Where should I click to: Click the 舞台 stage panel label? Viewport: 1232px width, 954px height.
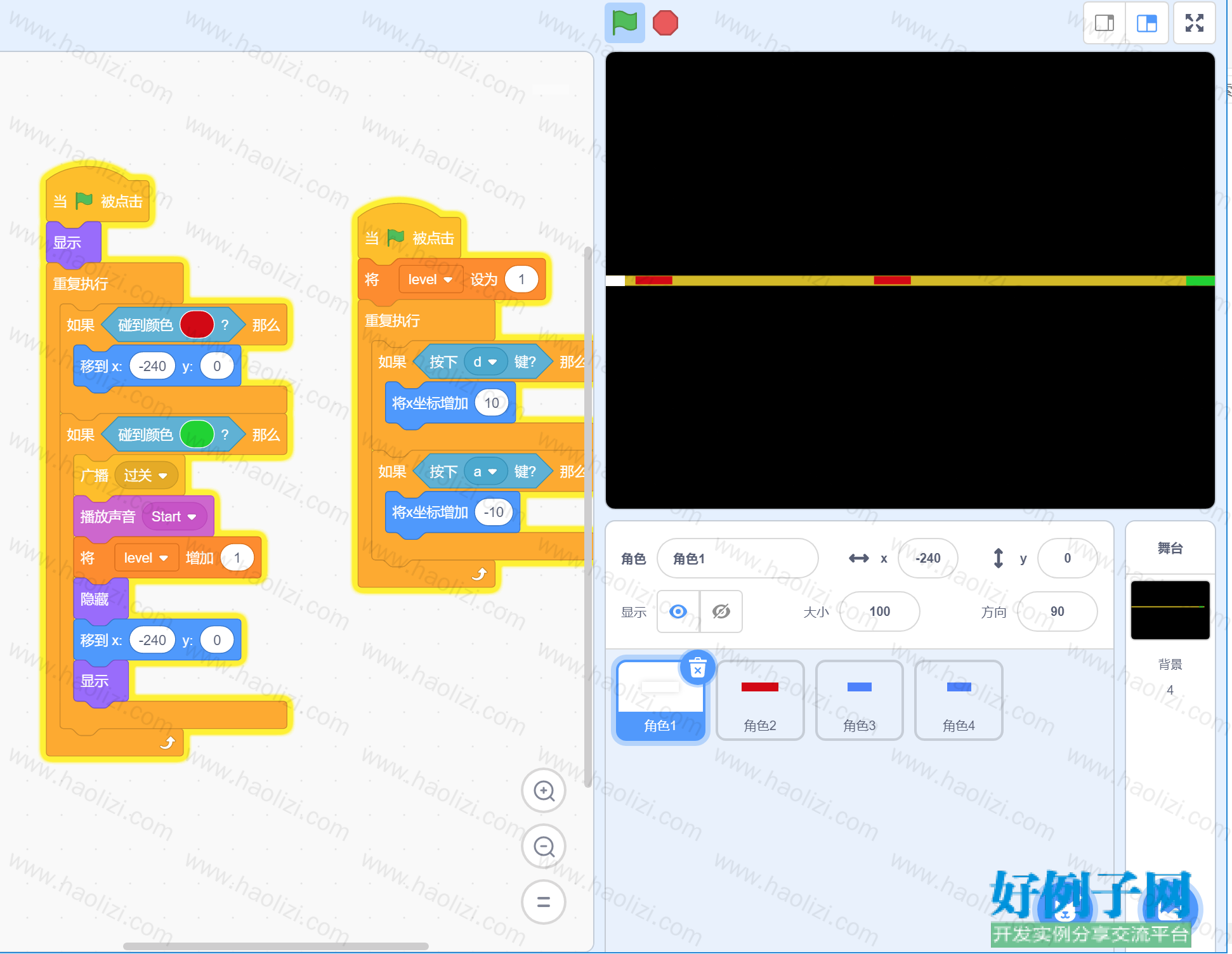click(x=1170, y=548)
